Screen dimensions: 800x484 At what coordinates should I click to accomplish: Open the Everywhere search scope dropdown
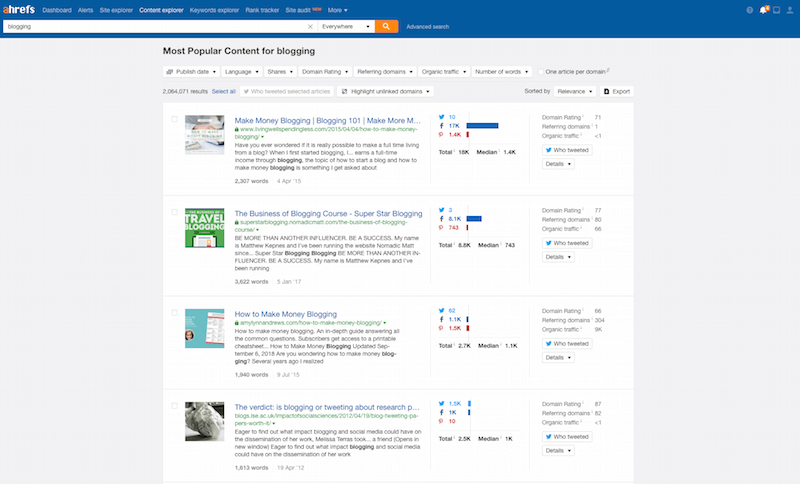[346, 27]
